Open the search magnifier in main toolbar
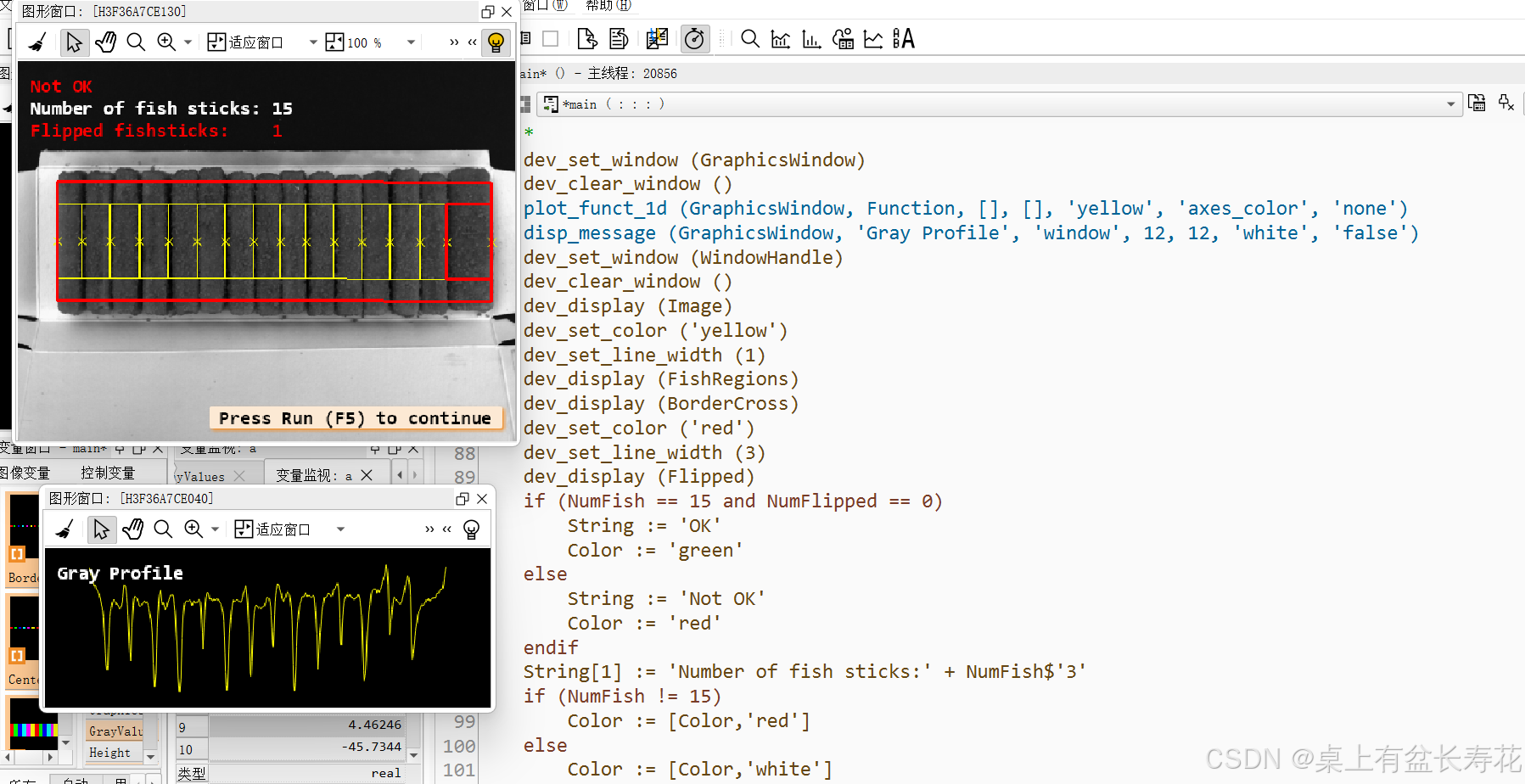The image size is (1525, 784). click(750, 39)
